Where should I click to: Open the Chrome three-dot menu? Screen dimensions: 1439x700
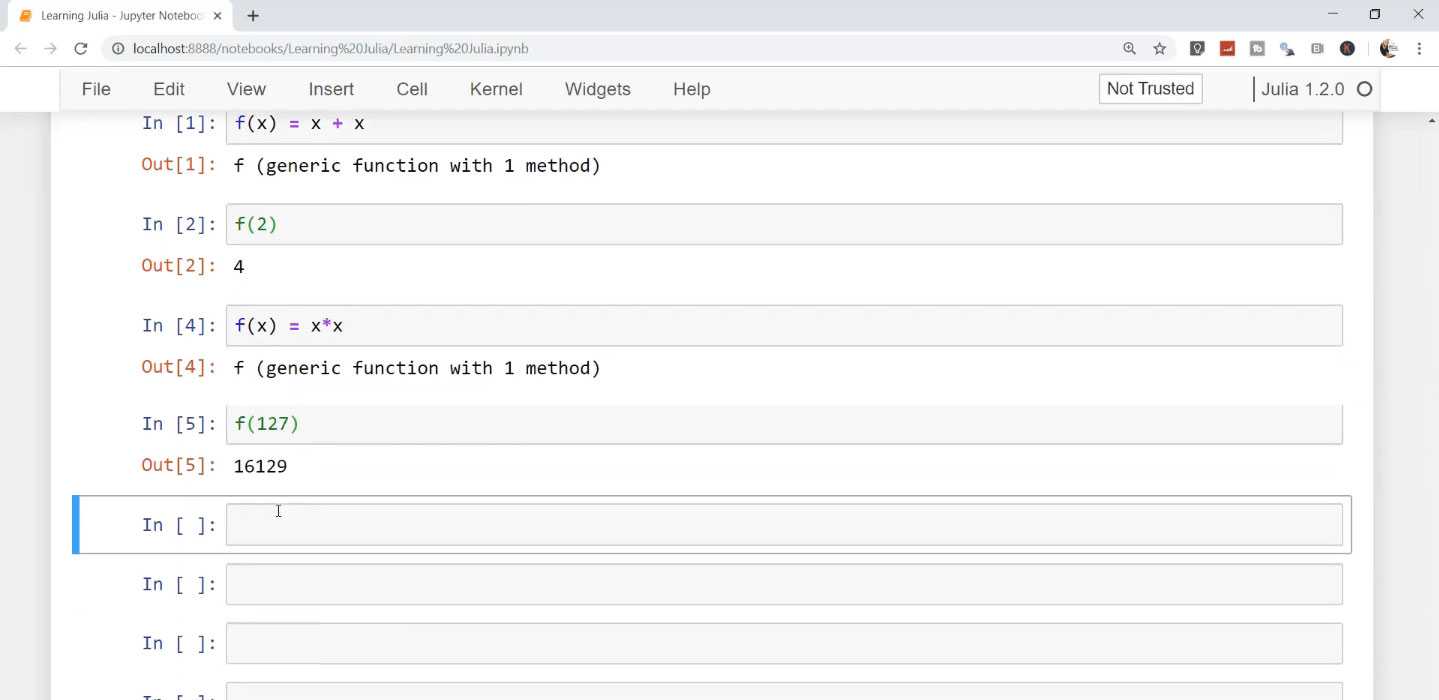tap(1419, 48)
